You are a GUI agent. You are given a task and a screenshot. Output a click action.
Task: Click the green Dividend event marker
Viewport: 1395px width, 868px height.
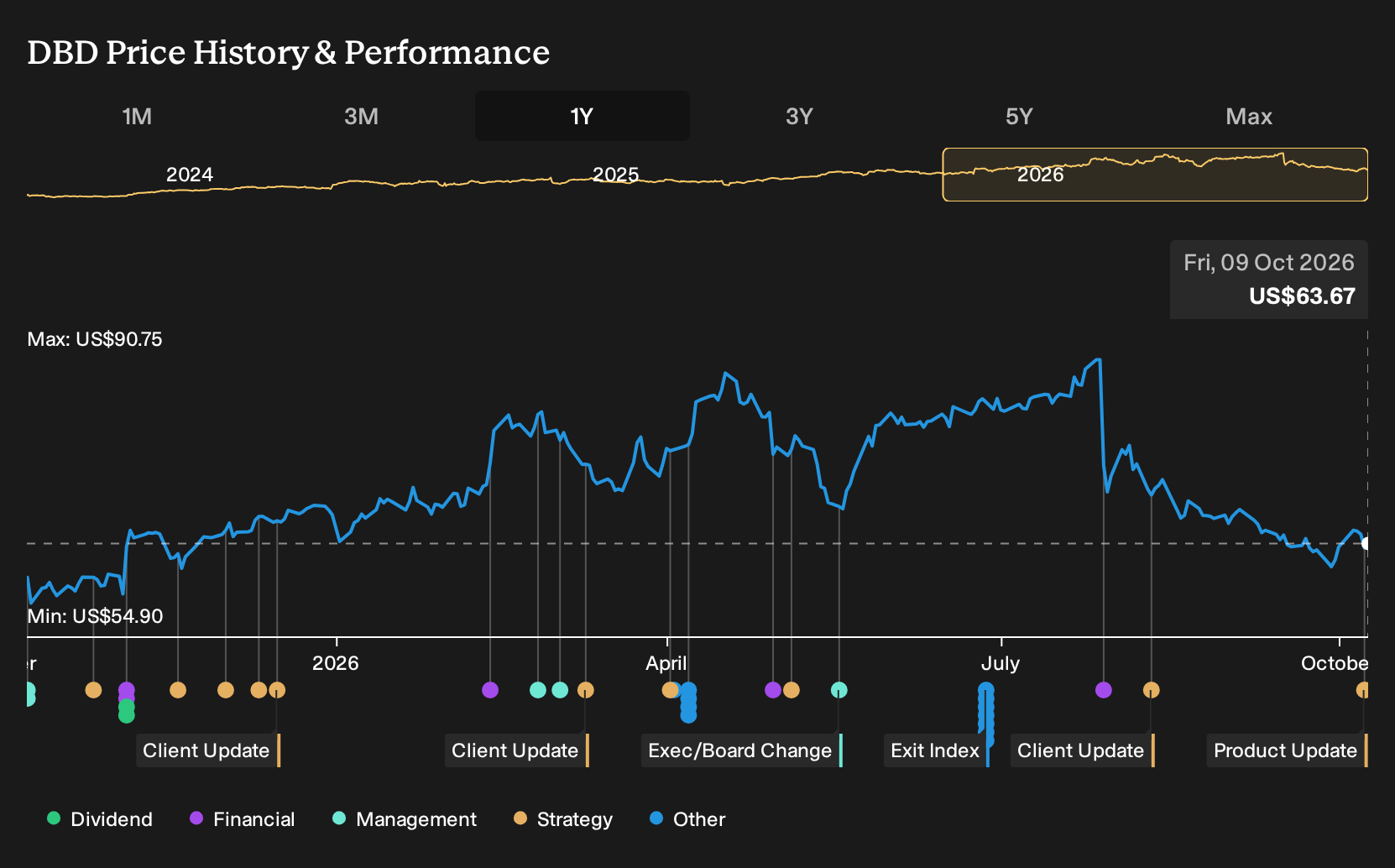(127, 714)
